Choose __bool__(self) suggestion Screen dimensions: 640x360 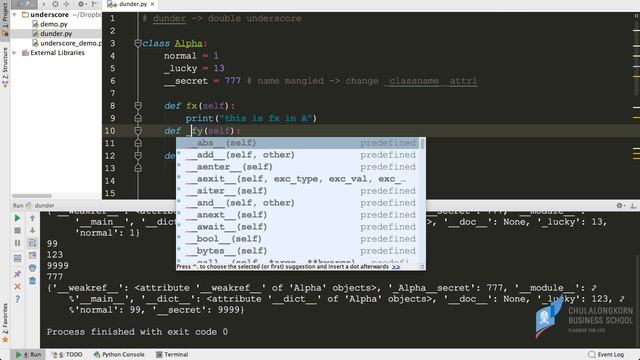pyautogui.click(x=298, y=239)
